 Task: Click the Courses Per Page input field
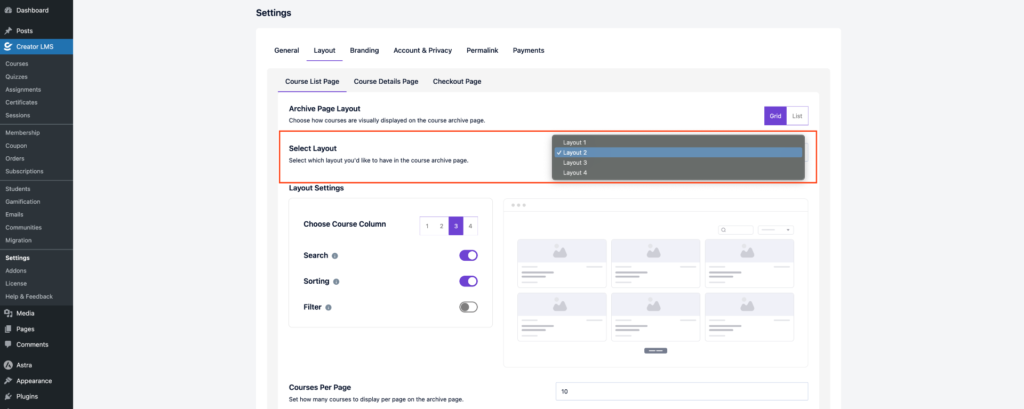681,391
